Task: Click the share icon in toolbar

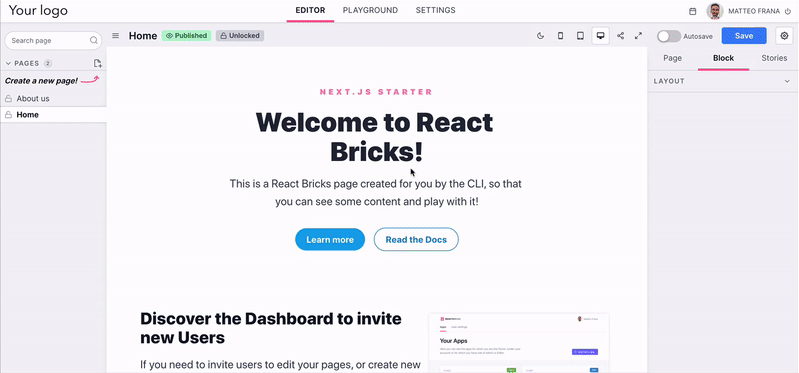Action: point(620,36)
